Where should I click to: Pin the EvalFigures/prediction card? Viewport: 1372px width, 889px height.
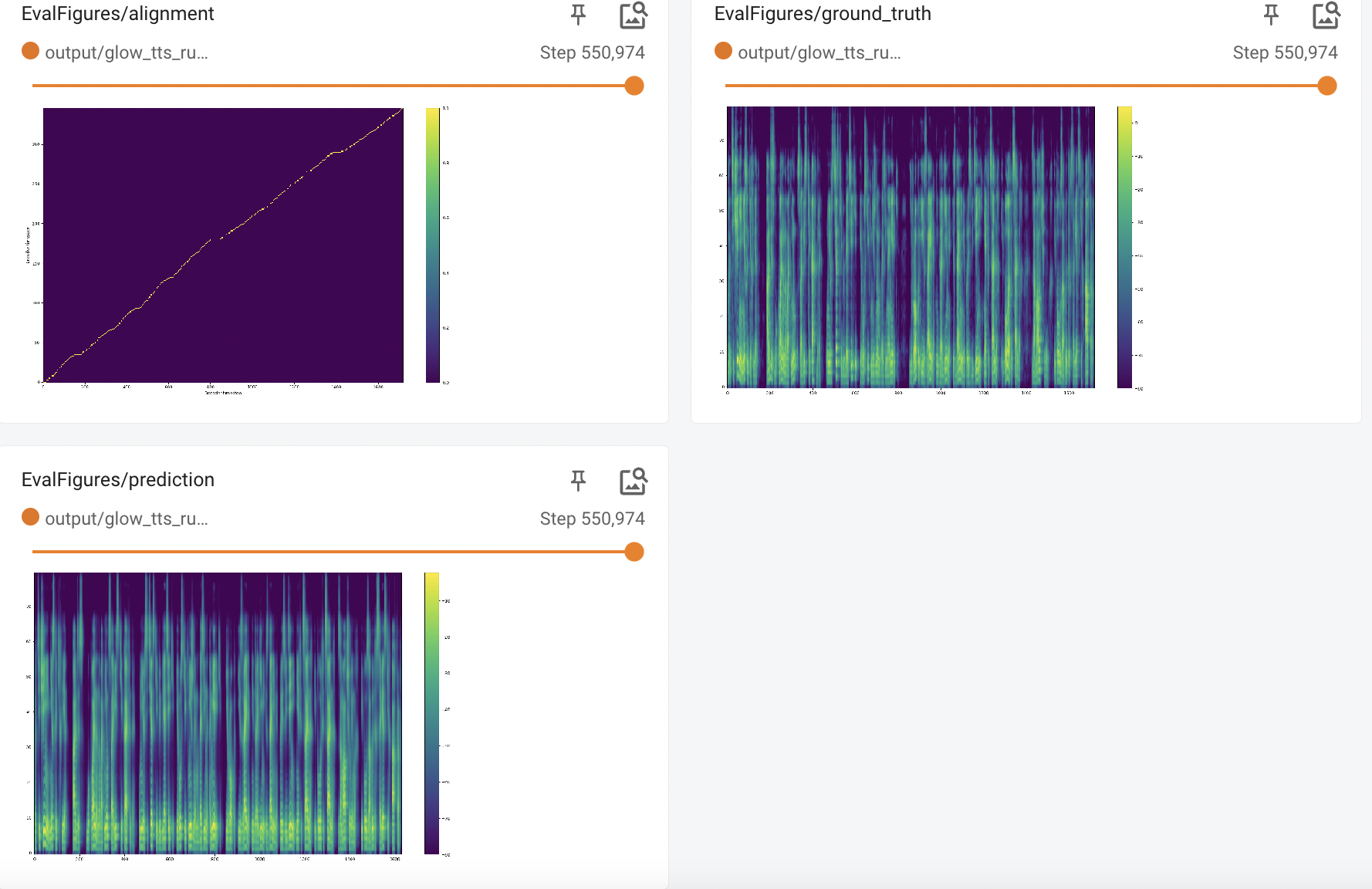[x=578, y=480]
